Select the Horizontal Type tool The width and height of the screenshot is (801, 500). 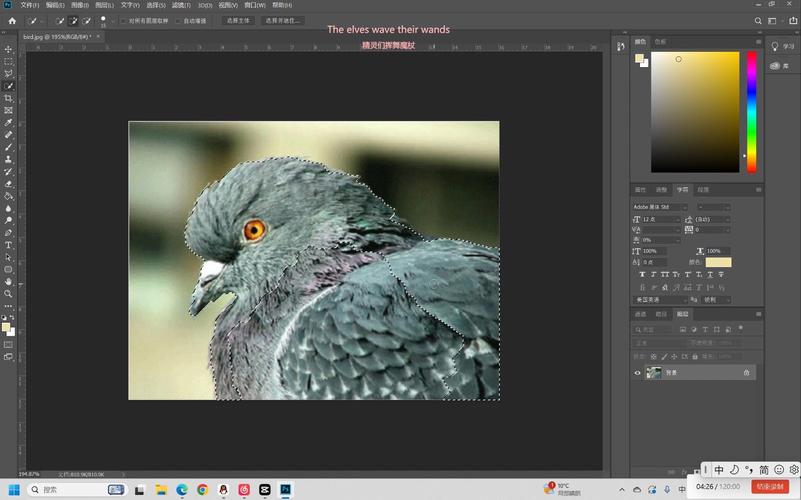coord(8,245)
